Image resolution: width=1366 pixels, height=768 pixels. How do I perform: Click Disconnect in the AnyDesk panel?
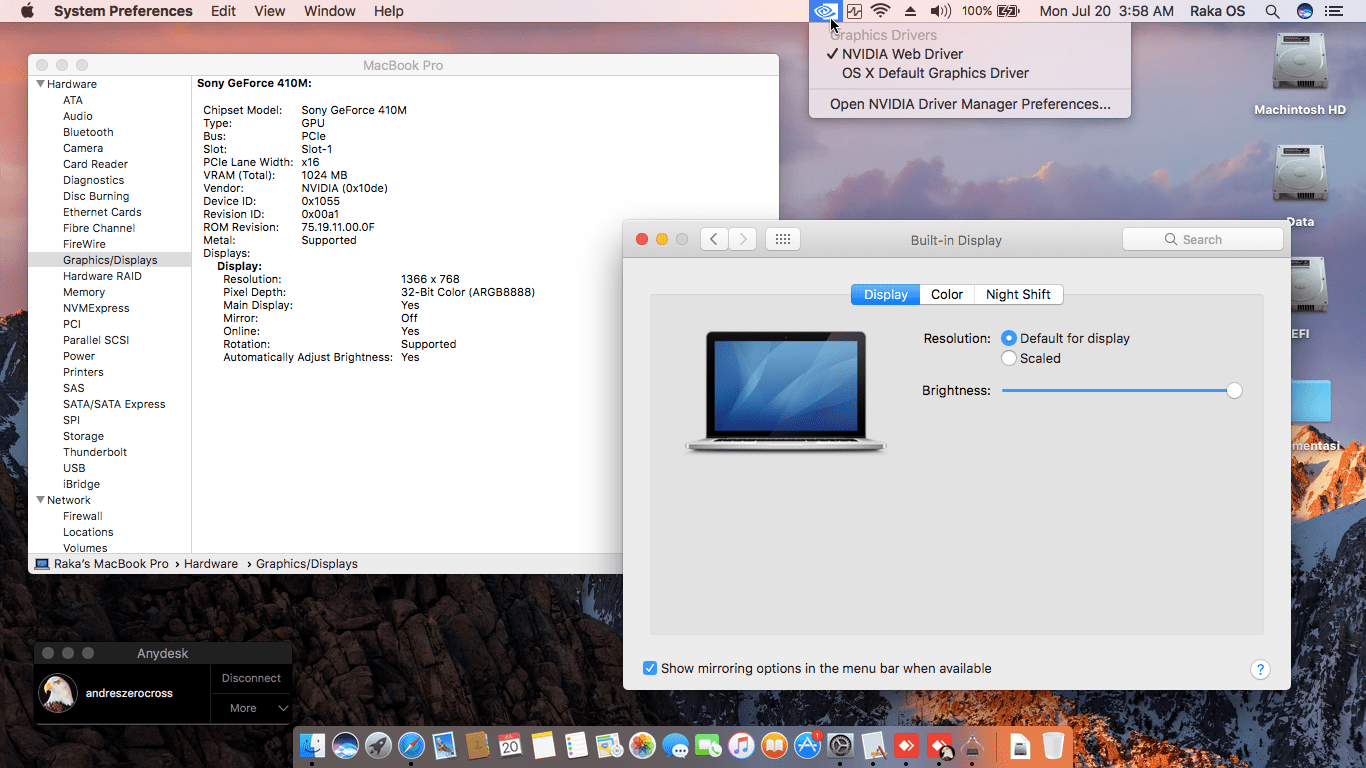251,678
